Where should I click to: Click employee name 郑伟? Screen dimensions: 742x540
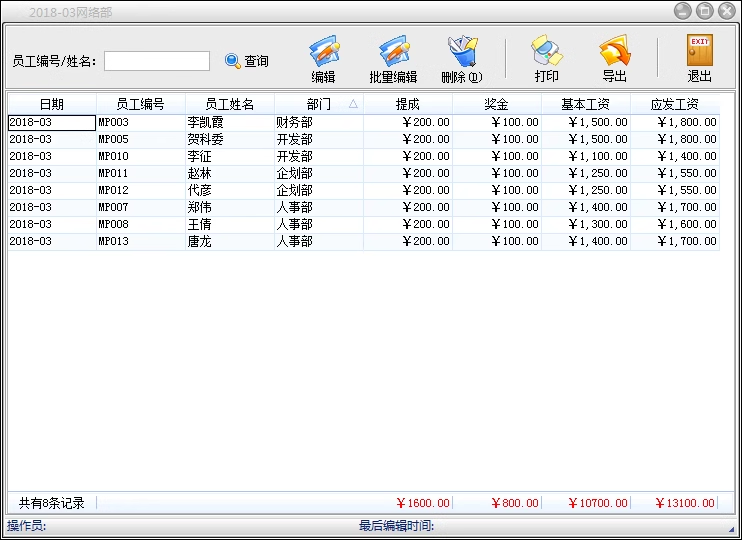pyautogui.click(x=199, y=208)
